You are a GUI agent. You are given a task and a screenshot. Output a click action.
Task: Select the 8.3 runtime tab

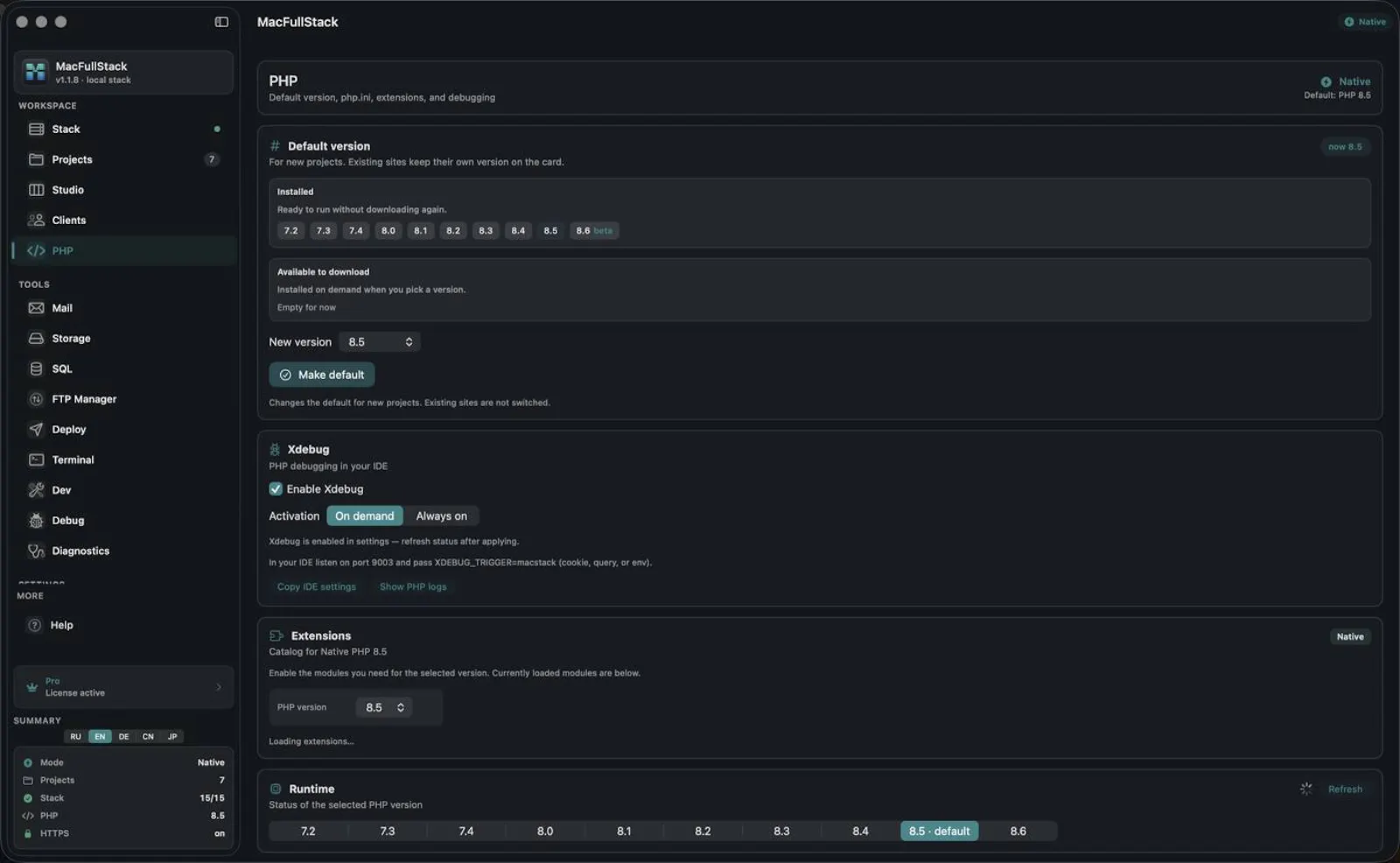[781, 831]
